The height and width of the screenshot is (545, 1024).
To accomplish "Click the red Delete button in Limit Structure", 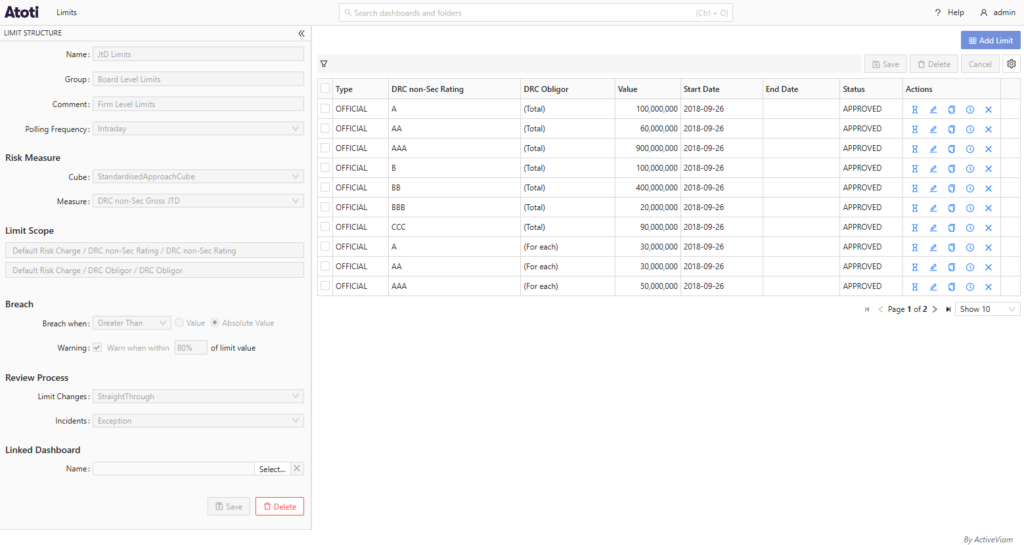I will (280, 506).
